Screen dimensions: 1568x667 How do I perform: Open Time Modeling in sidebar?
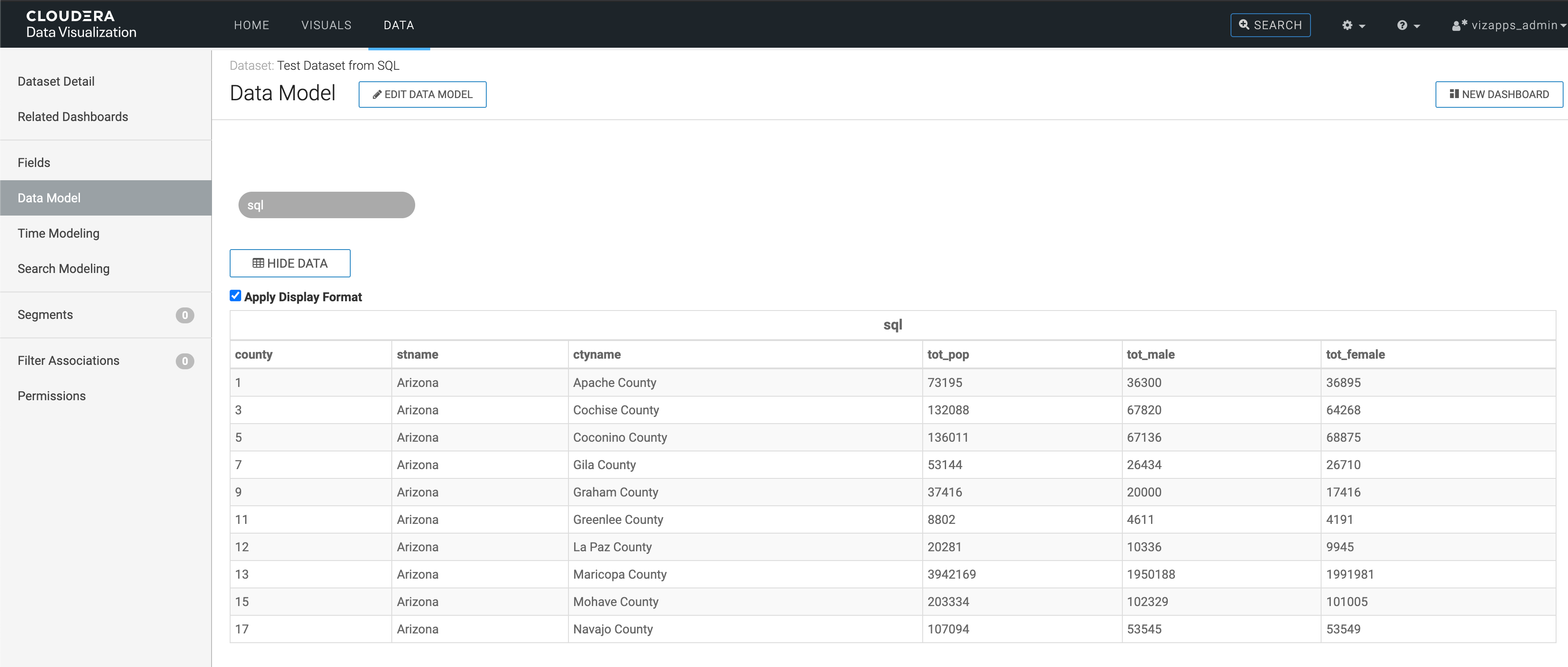(58, 233)
